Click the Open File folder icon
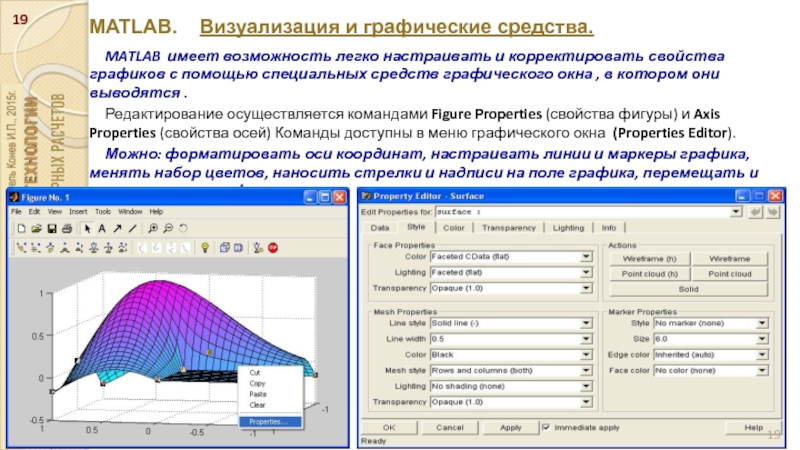The height and width of the screenshot is (450, 800). pos(35,228)
